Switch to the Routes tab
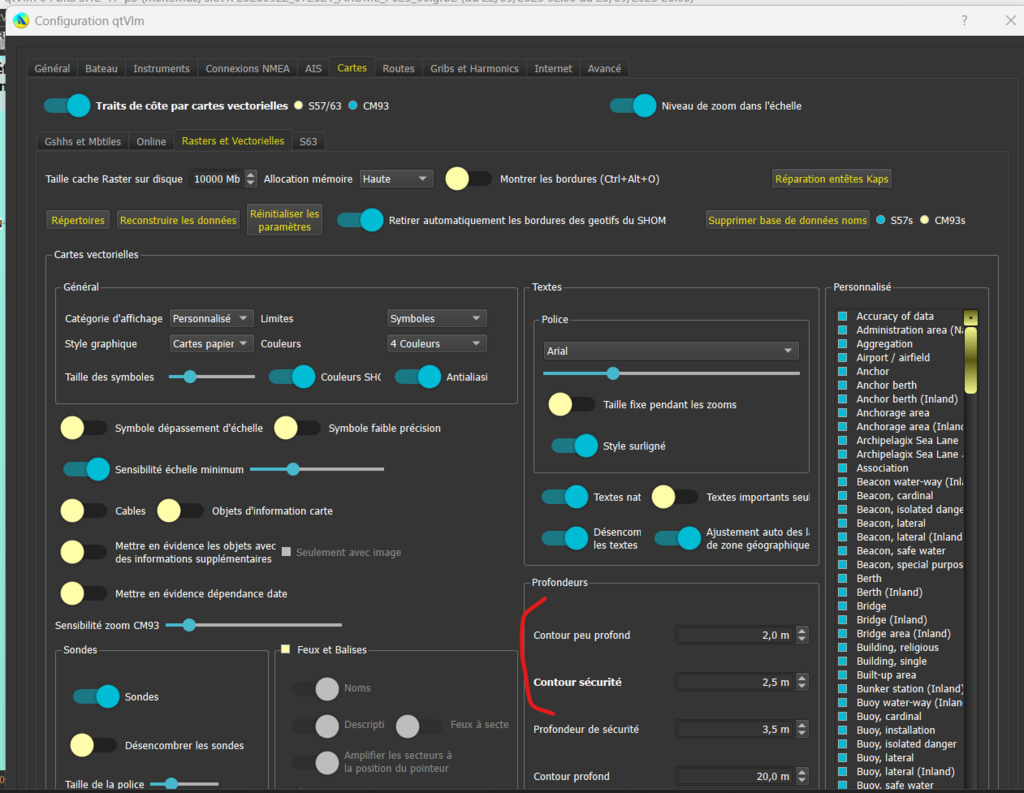The height and width of the screenshot is (793, 1024). click(x=398, y=68)
